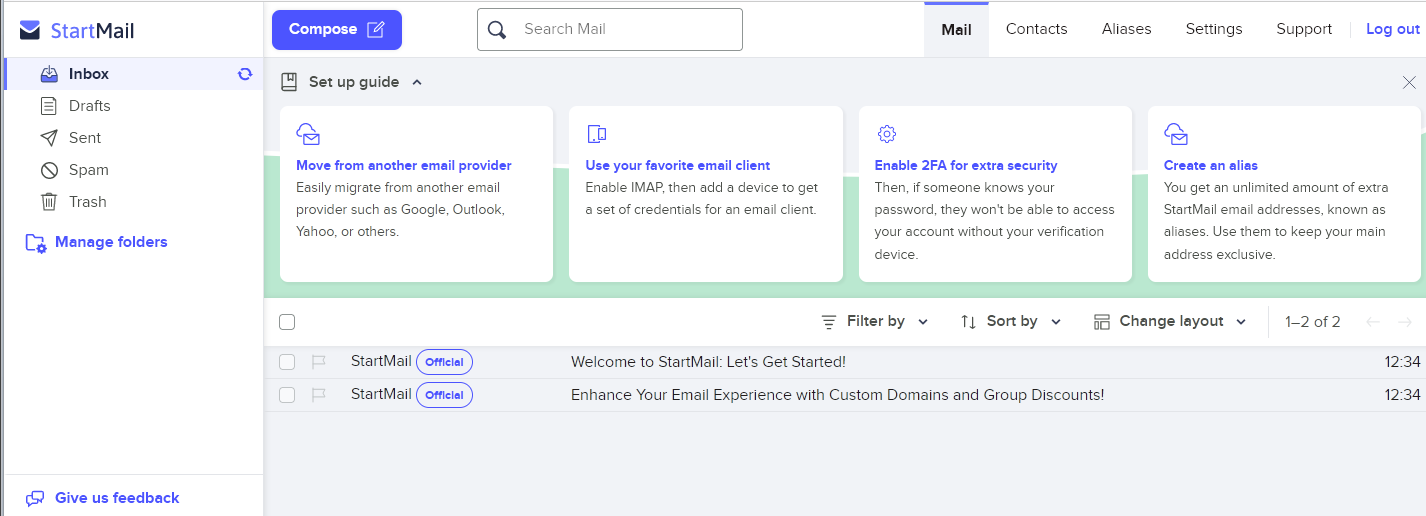
Task: Click the feedback chat bubbles icon
Action: pyautogui.click(x=35, y=498)
